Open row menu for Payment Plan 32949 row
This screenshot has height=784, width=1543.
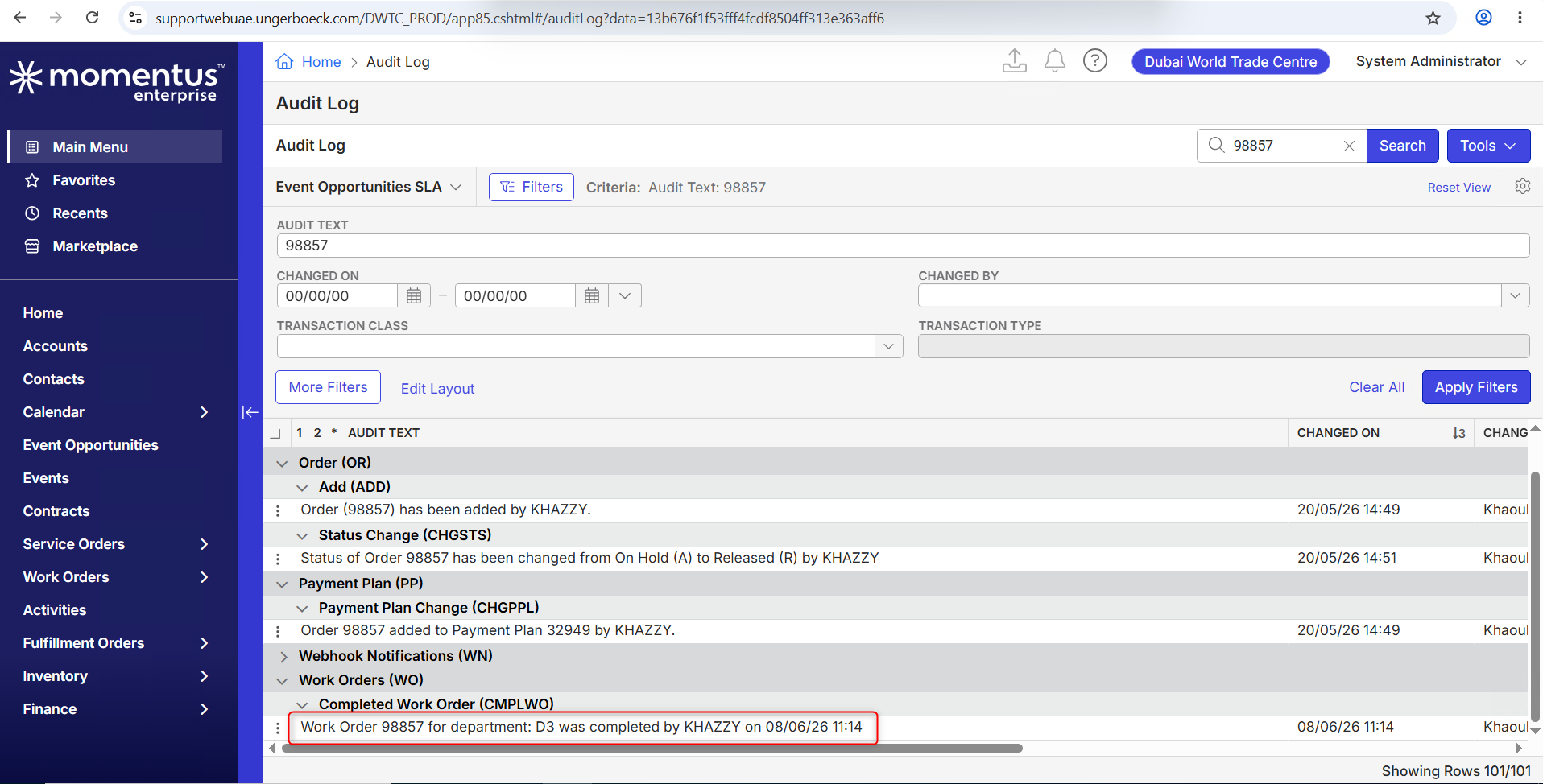click(x=278, y=631)
